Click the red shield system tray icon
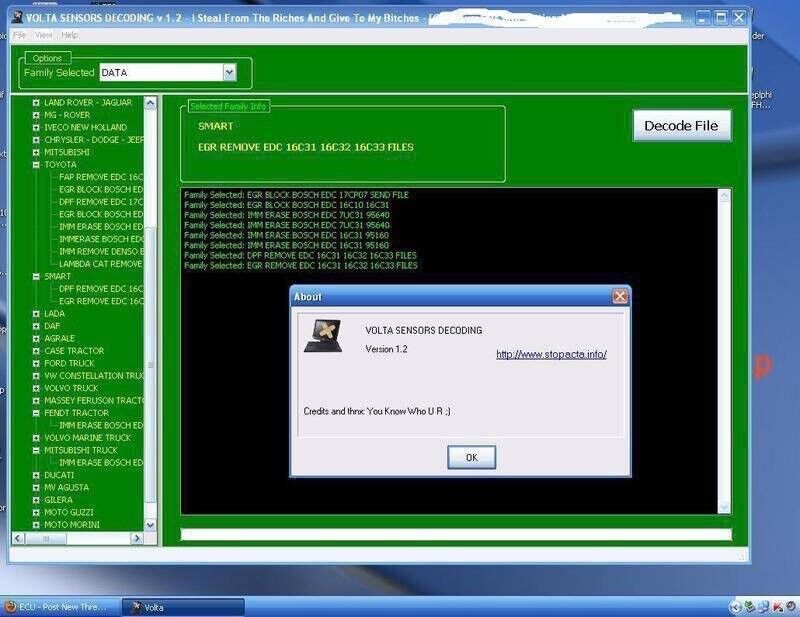 778,607
